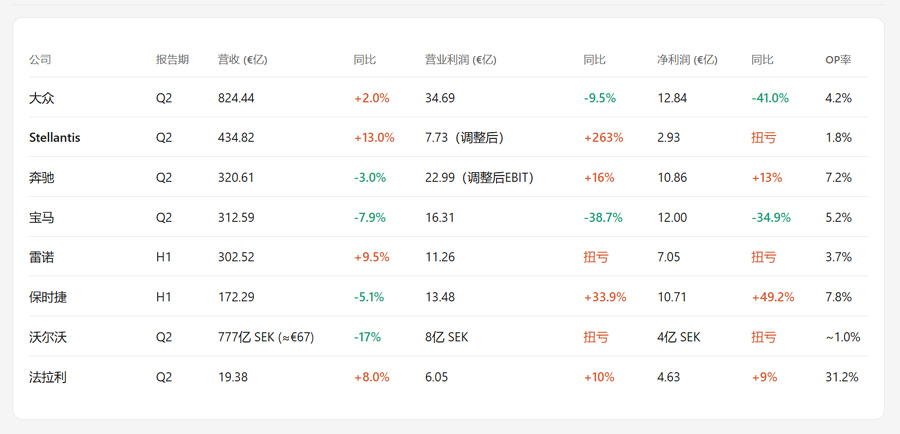Click the +2.0% revenue growth for 大众
Screen dimensions: 900x434
click(x=372, y=98)
